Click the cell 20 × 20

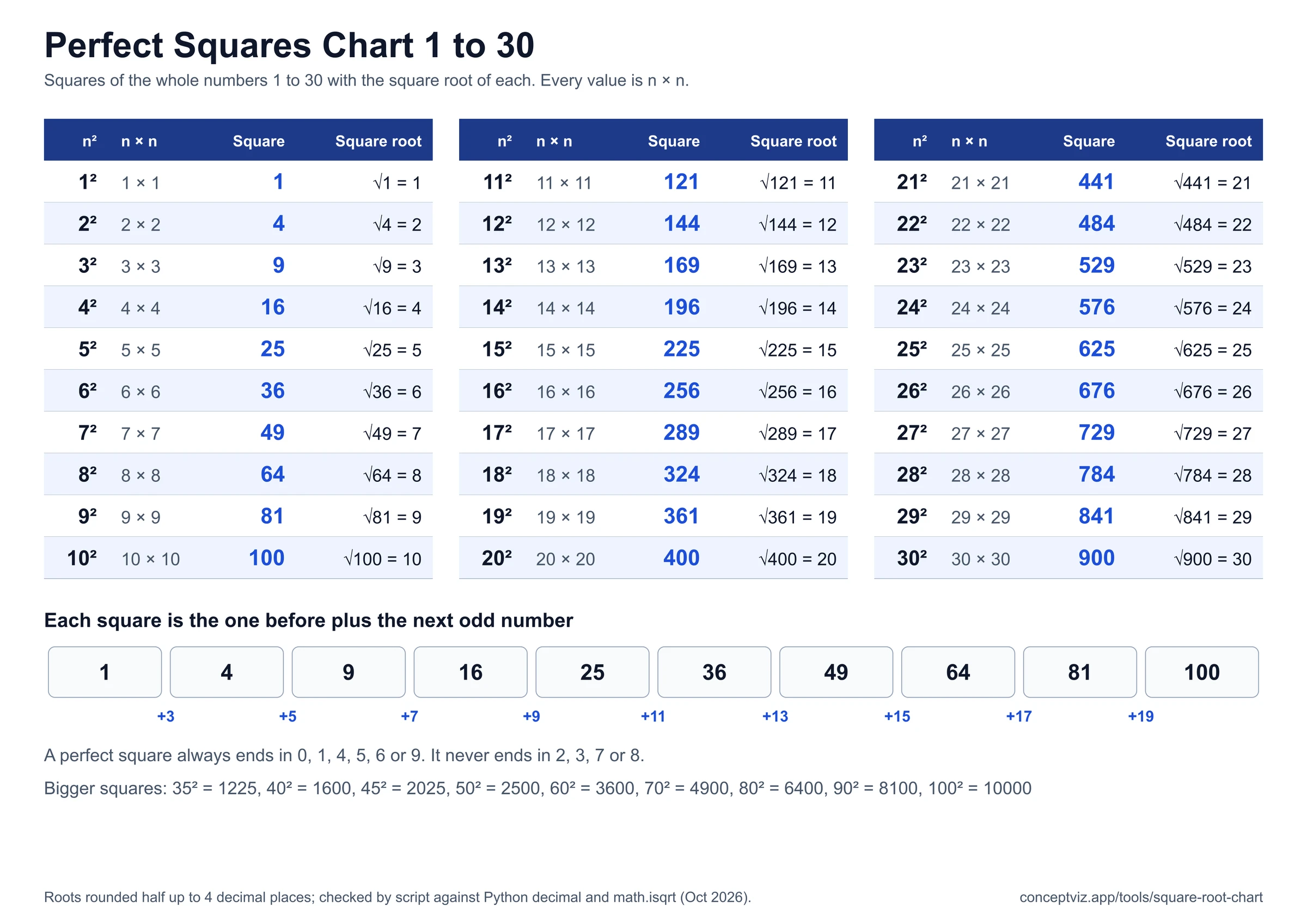click(x=565, y=559)
